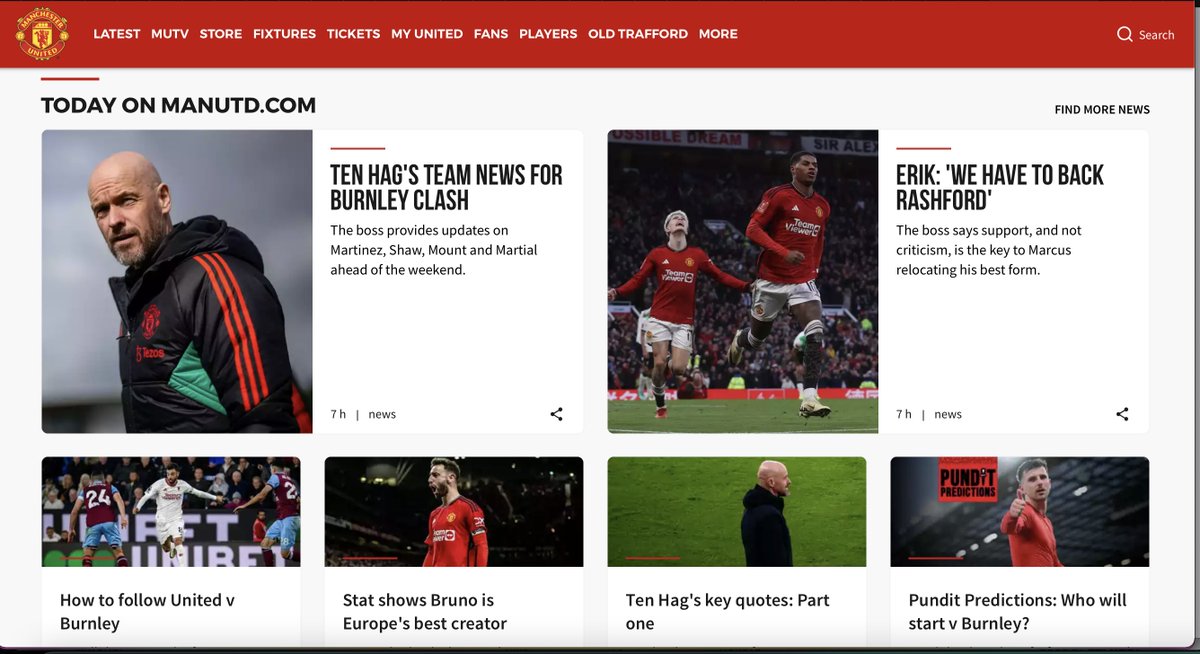Select the FANS nav item

491,34
